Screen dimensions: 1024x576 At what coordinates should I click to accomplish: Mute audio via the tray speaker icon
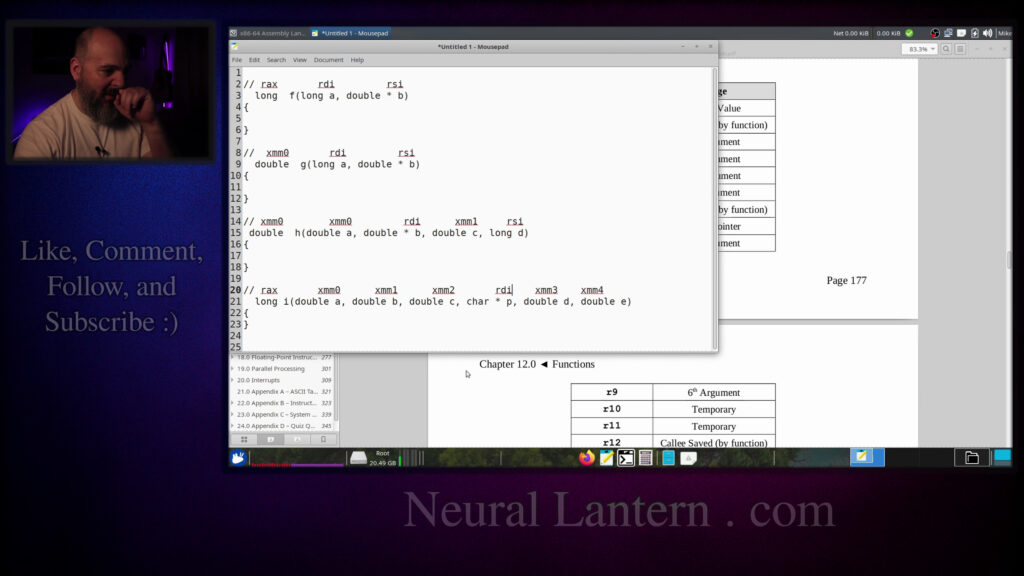pyautogui.click(x=987, y=32)
